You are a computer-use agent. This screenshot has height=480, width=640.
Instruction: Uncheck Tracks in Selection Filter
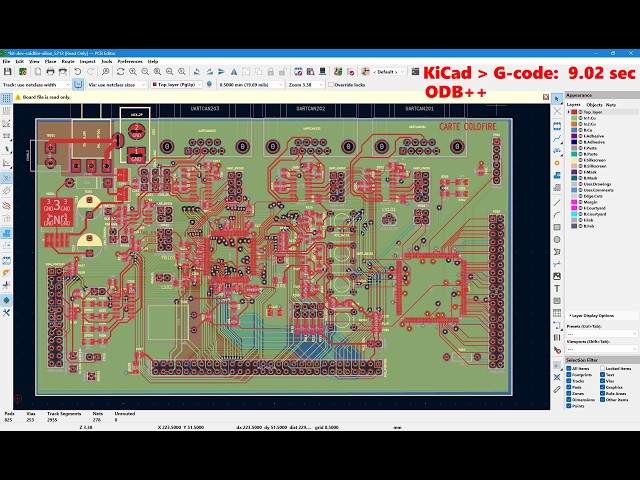569,381
